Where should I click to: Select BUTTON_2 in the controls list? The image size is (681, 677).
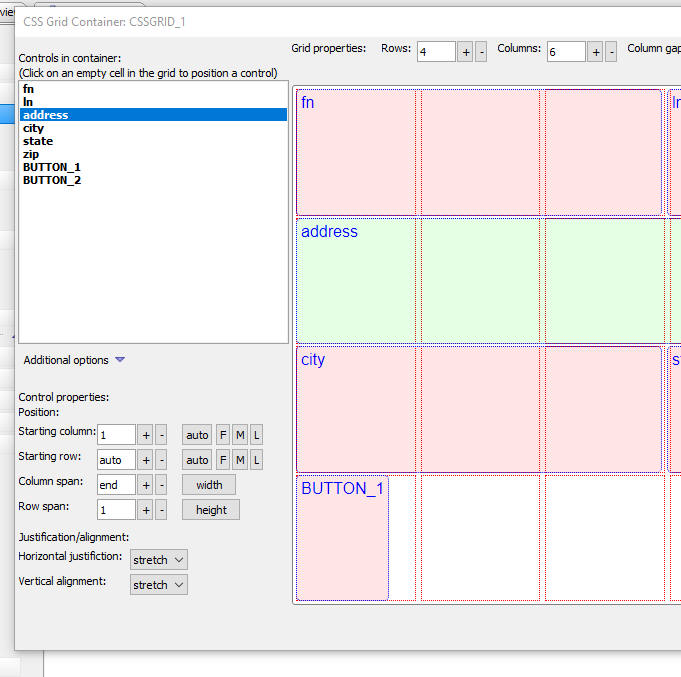[x=153, y=180]
